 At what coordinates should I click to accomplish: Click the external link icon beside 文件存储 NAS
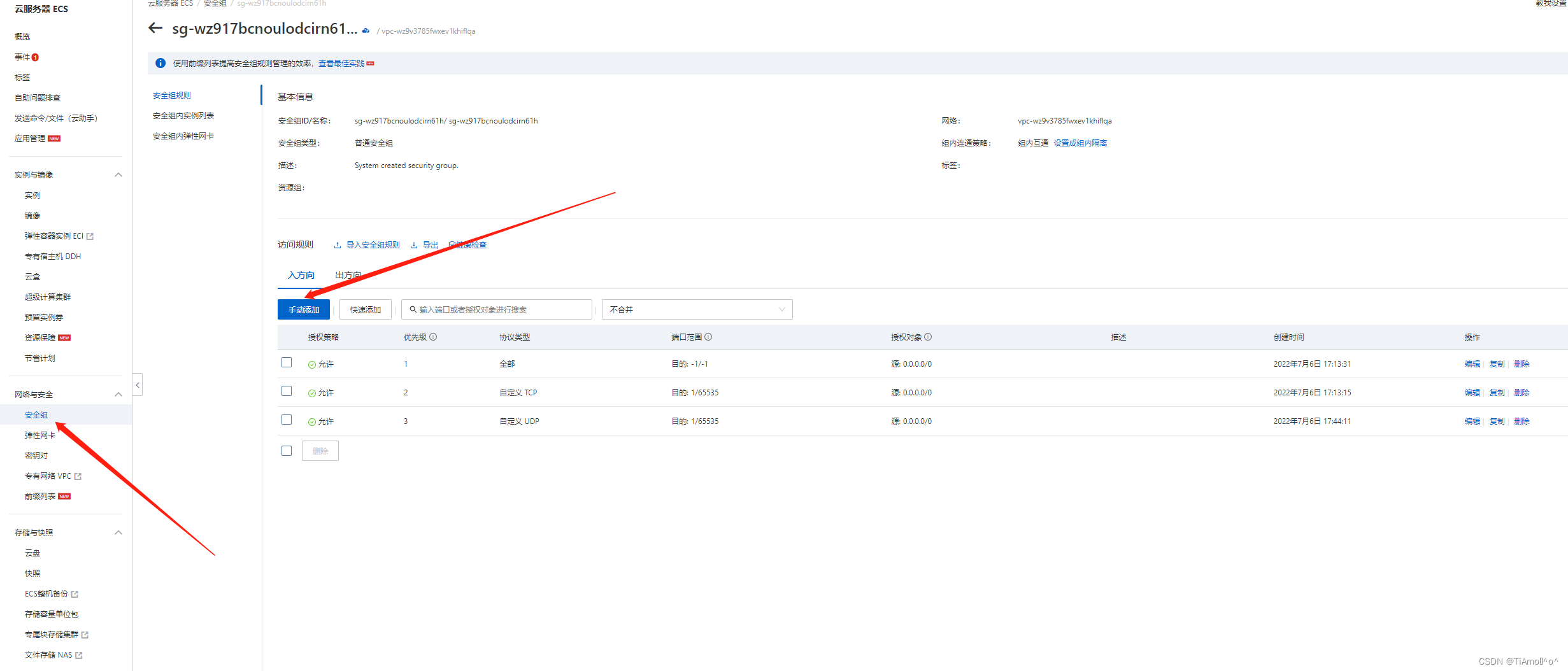click(79, 655)
